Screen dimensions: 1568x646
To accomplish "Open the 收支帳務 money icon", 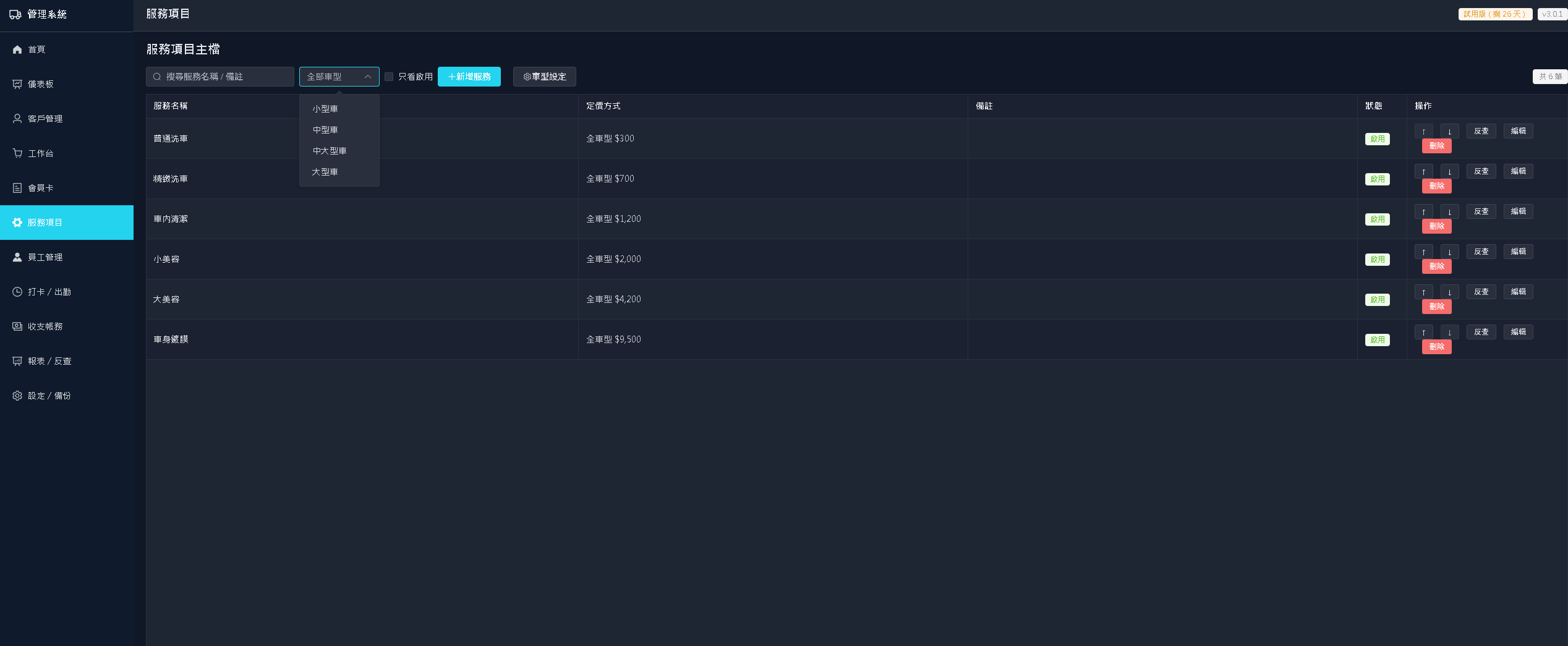I will (x=17, y=326).
